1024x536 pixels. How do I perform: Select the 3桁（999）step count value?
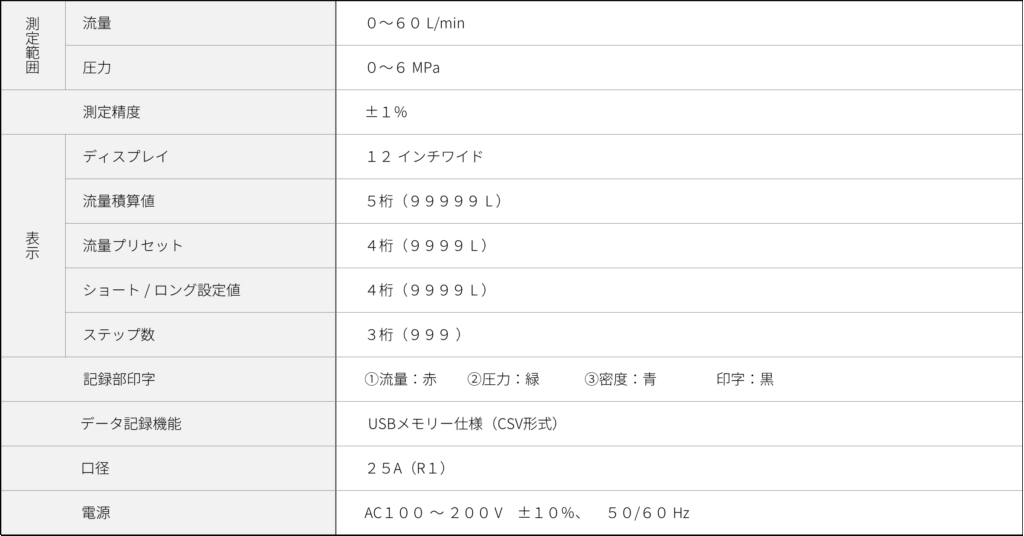pos(415,334)
